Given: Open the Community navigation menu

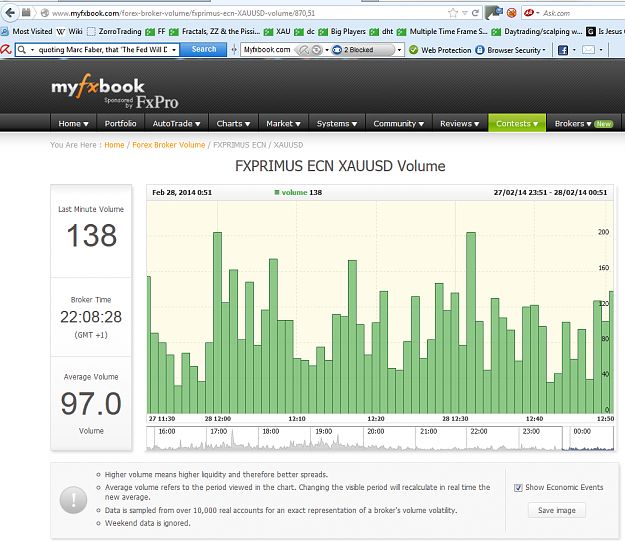Looking at the screenshot, I should click(398, 124).
